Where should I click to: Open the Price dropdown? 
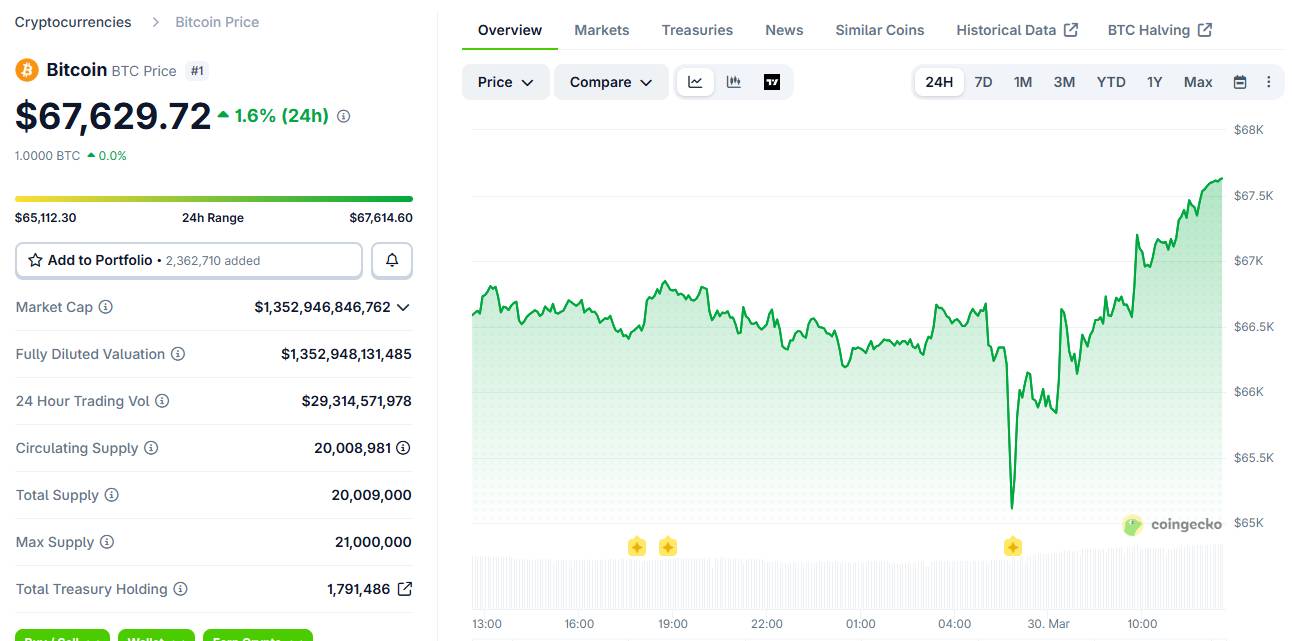[x=505, y=82]
